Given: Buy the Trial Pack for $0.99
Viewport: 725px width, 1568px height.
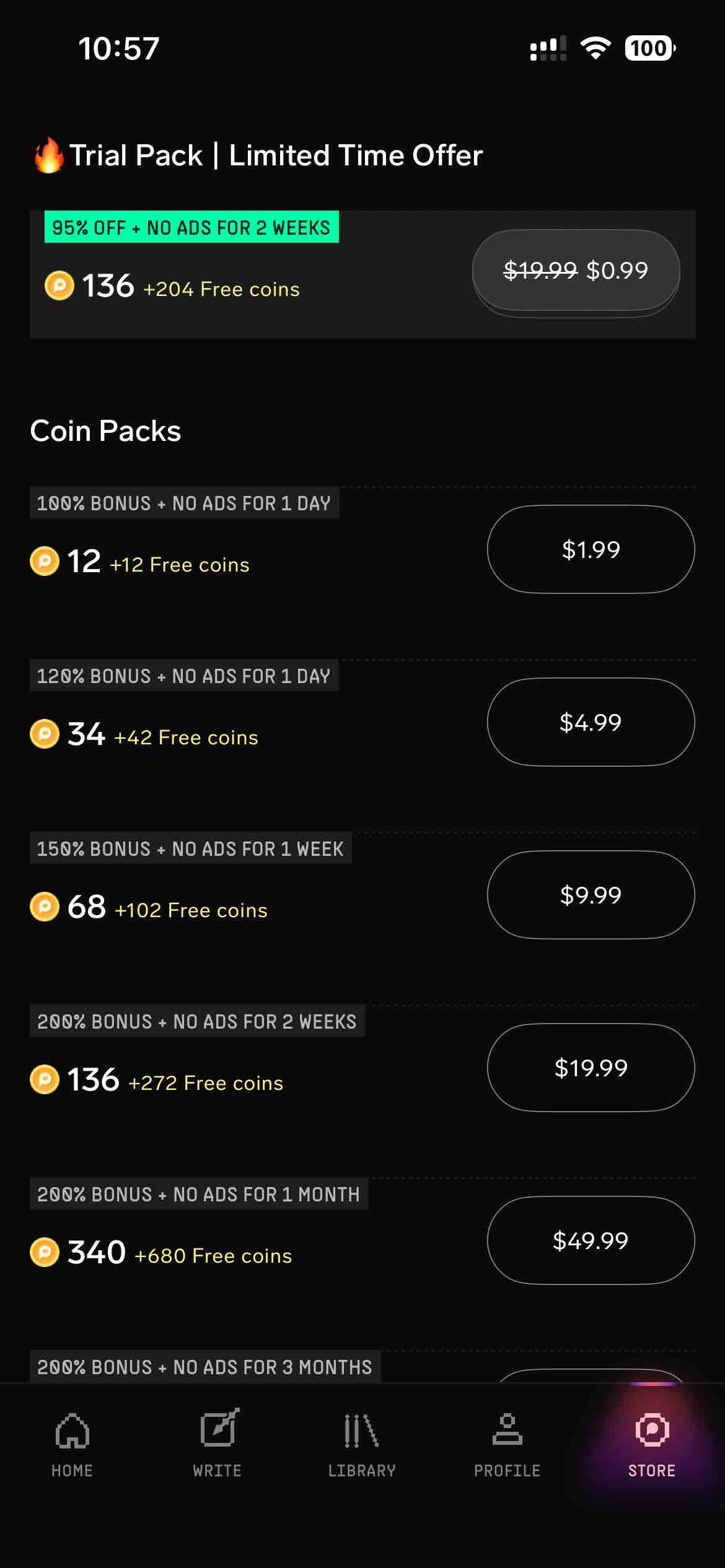Looking at the screenshot, I should click(x=576, y=271).
